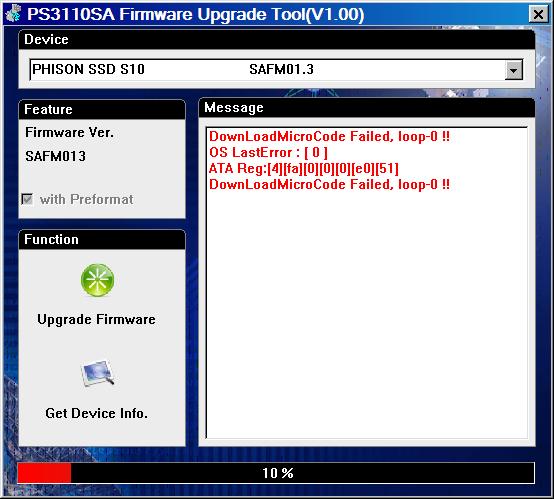Click the 'OS LastError : [ 0 ]' line
The height and width of the screenshot is (499, 554).
click(268, 153)
